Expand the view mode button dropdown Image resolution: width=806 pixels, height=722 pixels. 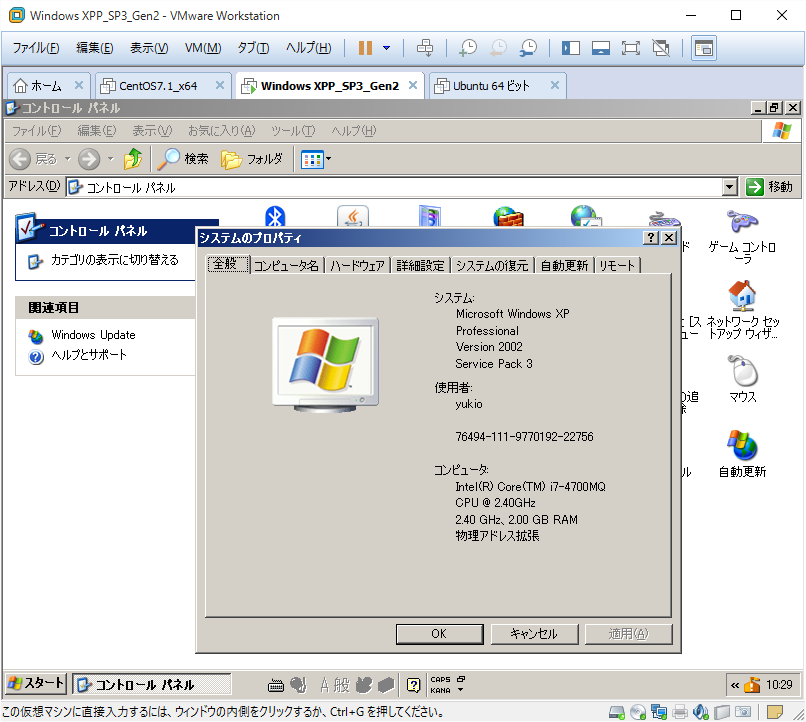pyautogui.click(x=328, y=159)
